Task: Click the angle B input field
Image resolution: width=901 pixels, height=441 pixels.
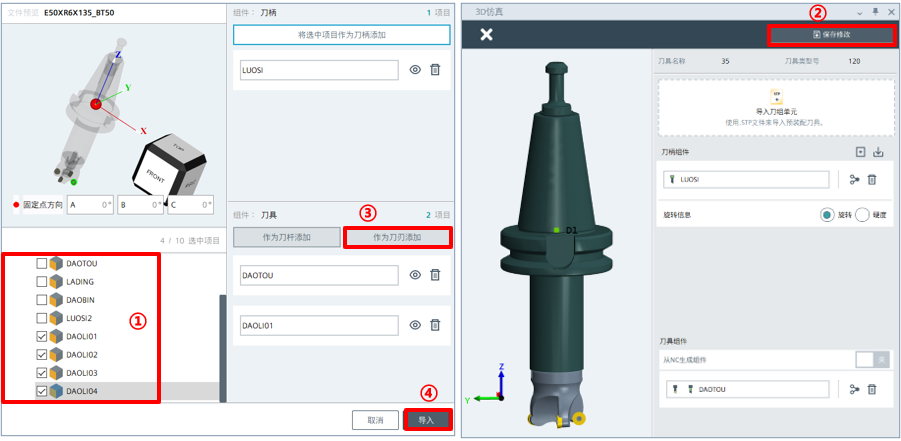Action: [140, 205]
